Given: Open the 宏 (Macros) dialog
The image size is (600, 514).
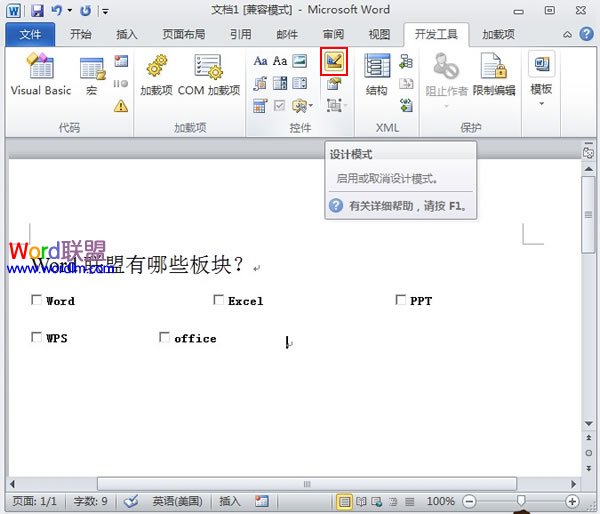Looking at the screenshot, I should coord(92,75).
